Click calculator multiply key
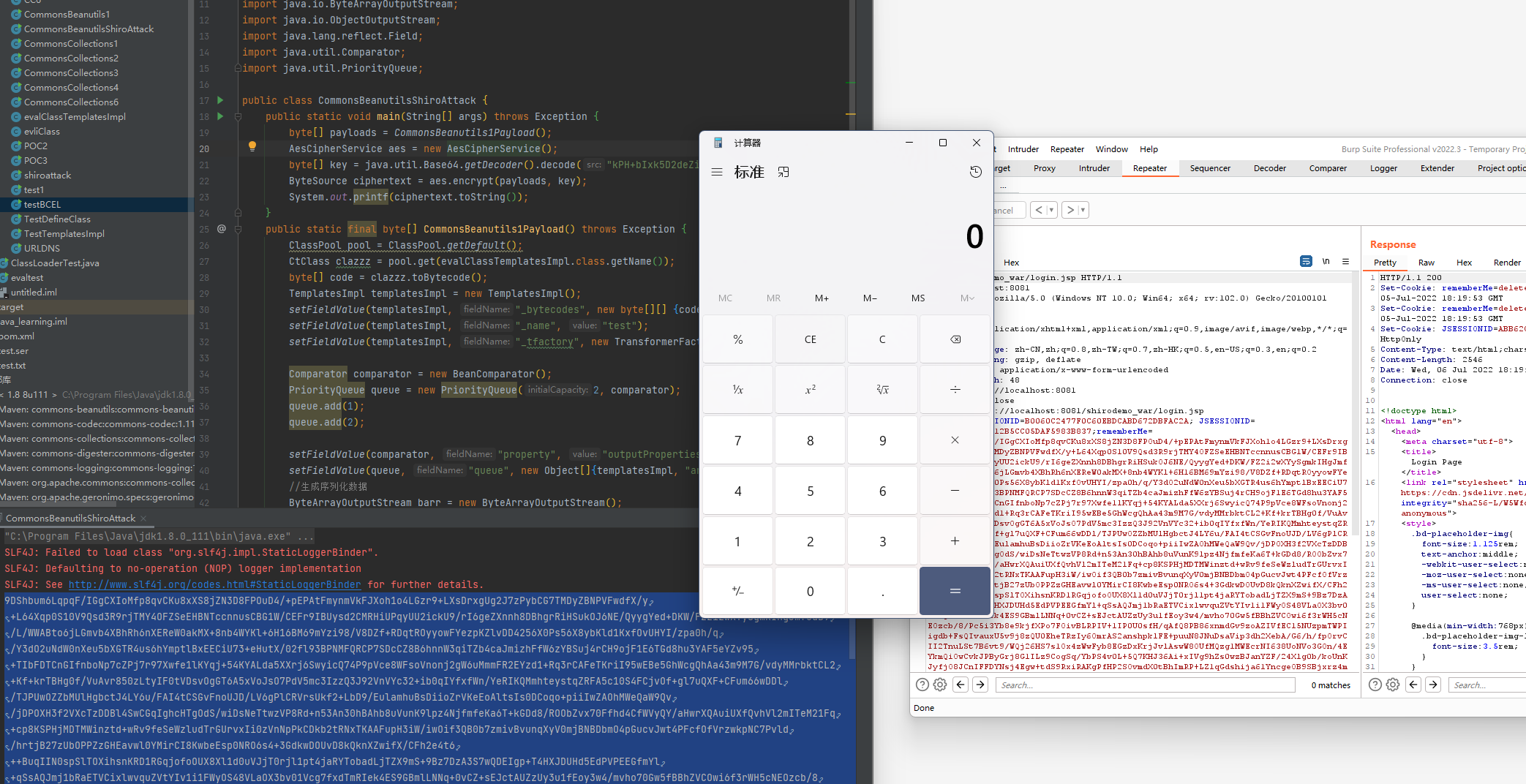Viewport: 1526px width, 784px height. pos(955,440)
